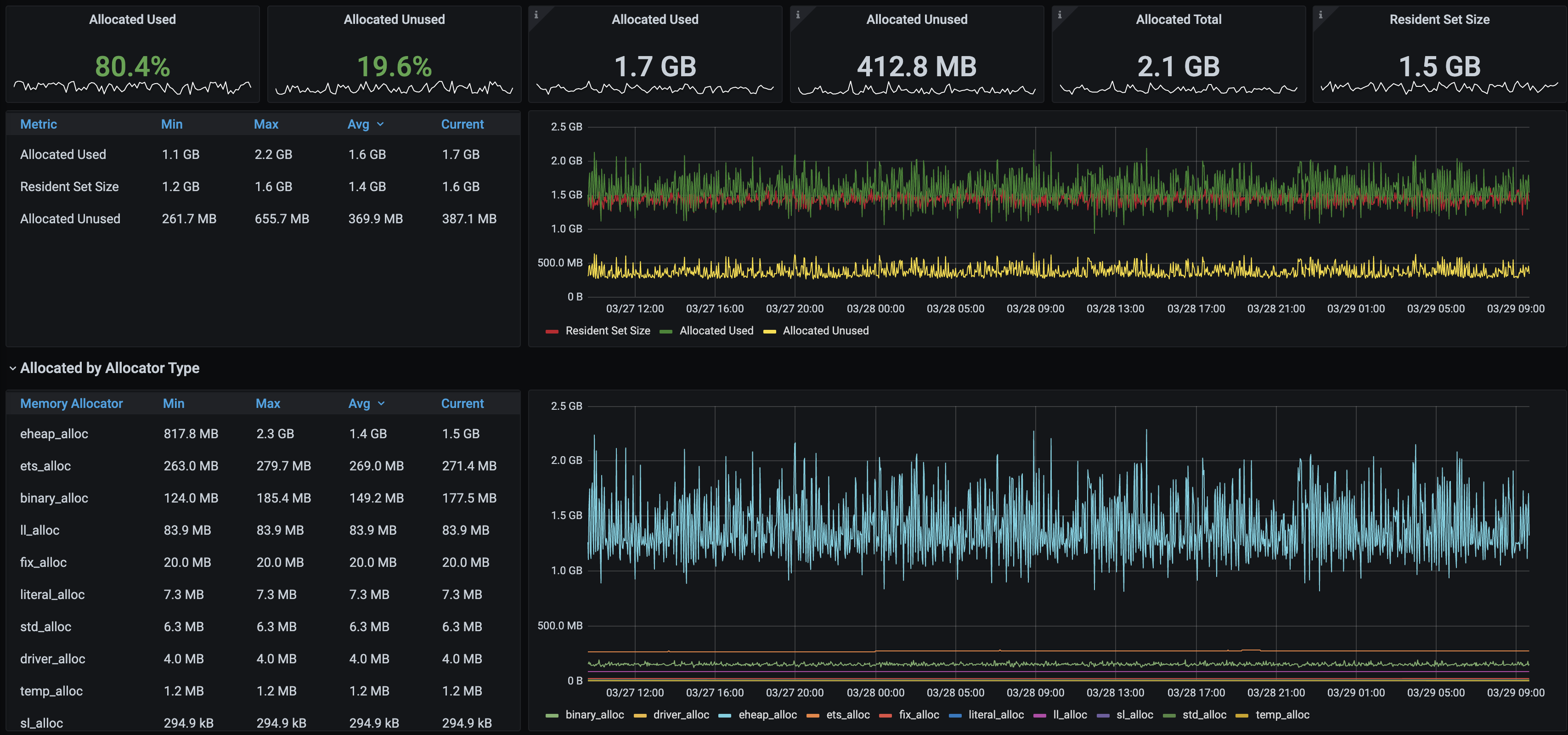Screen dimensions: 1568x735
Task: Sort allocator table by Current column header
Action: click(462, 404)
